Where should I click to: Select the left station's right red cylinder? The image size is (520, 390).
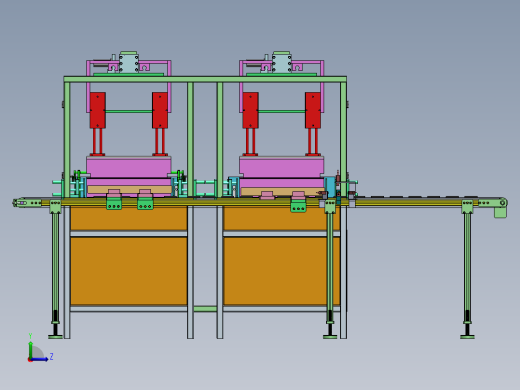(160, 110)
